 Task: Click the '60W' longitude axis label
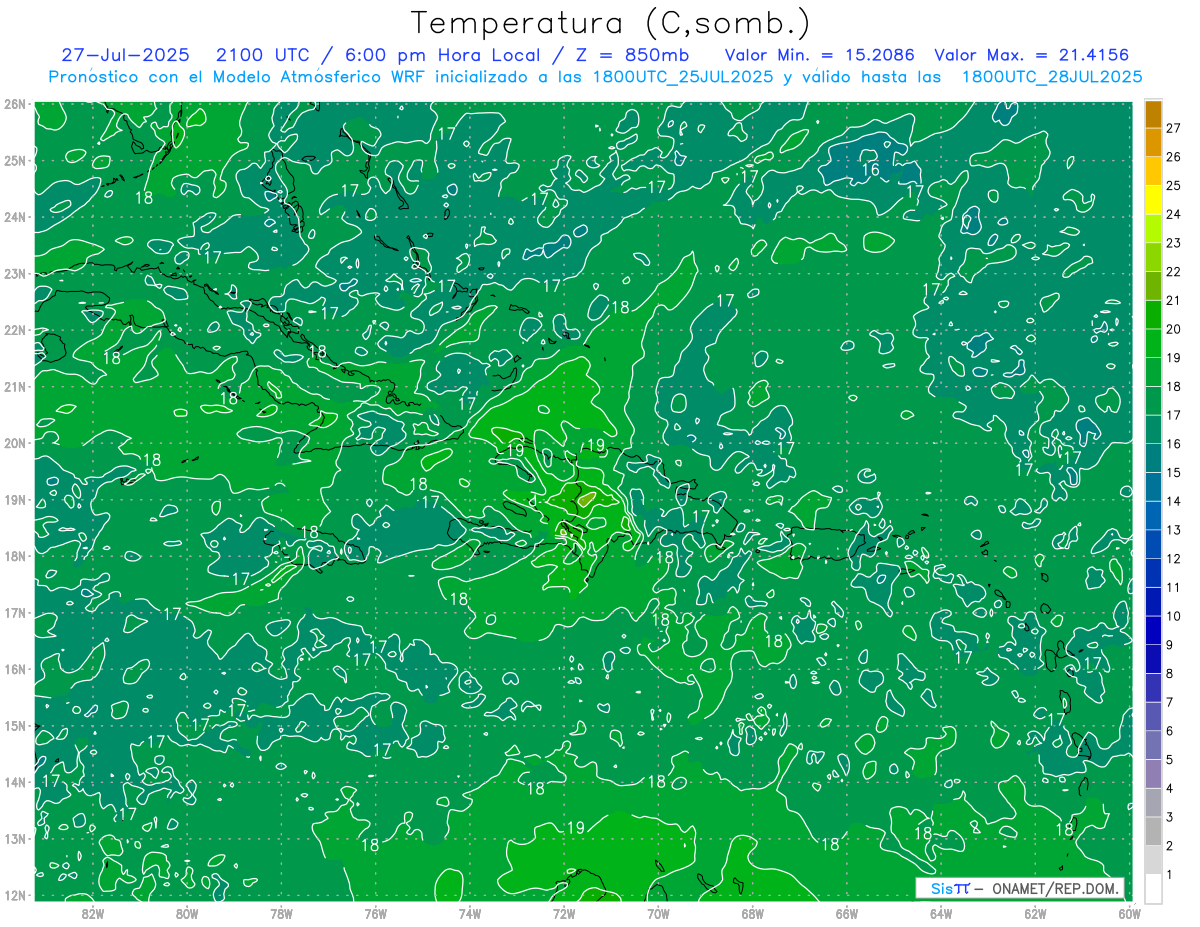pyautogui.click(x=1130, y=912)
